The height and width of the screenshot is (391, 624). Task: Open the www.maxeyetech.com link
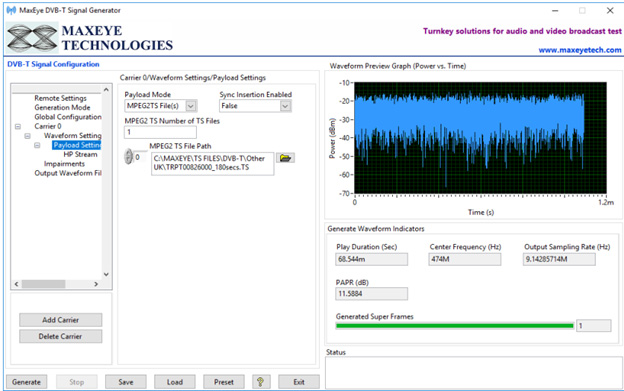580,50
